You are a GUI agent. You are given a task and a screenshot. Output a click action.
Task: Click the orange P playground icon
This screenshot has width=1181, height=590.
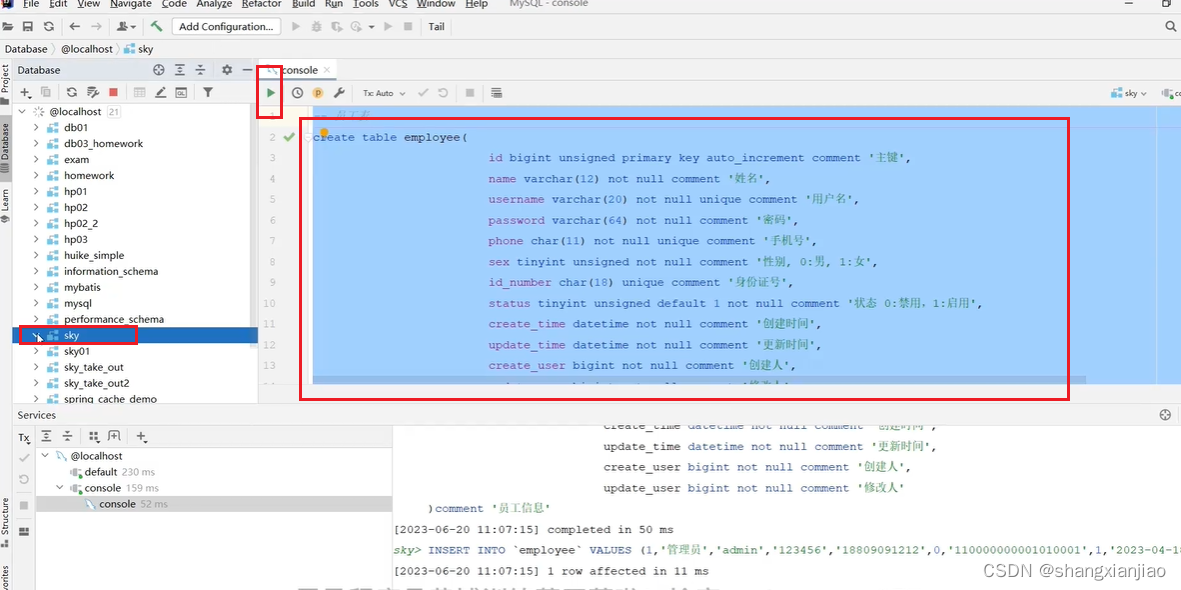[318, 93]
